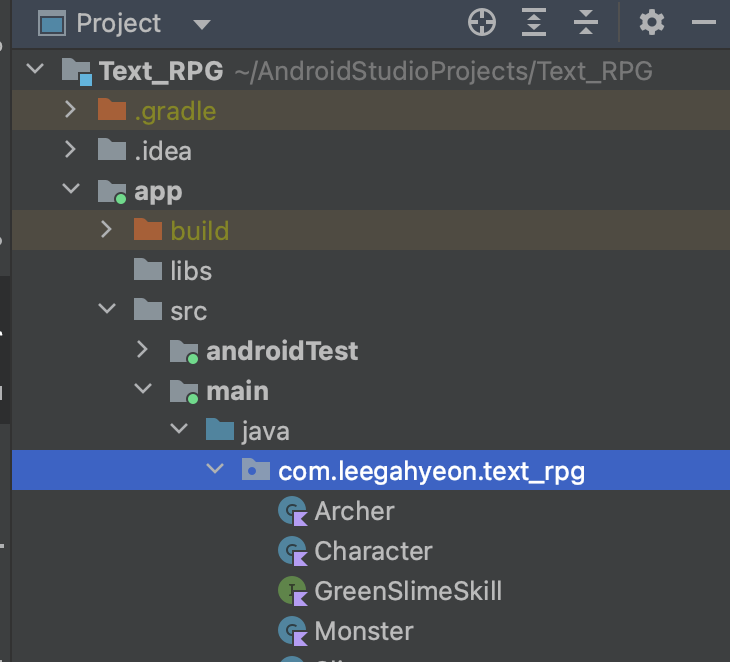Viewport: 730px width, 662px height.
Task: Select the libs folder label
Action: 191,270
